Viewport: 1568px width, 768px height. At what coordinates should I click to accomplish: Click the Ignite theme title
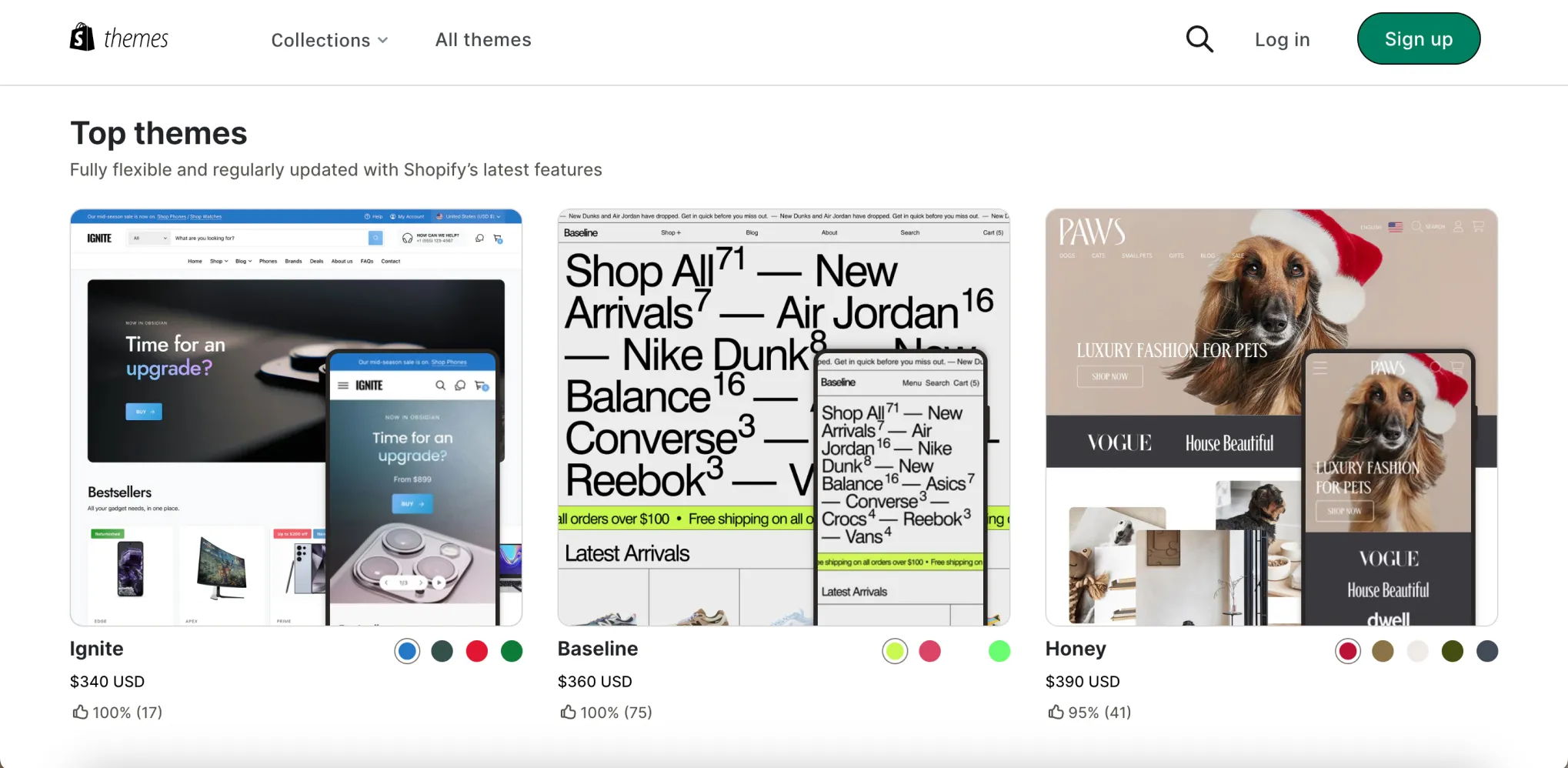(97, 649)
